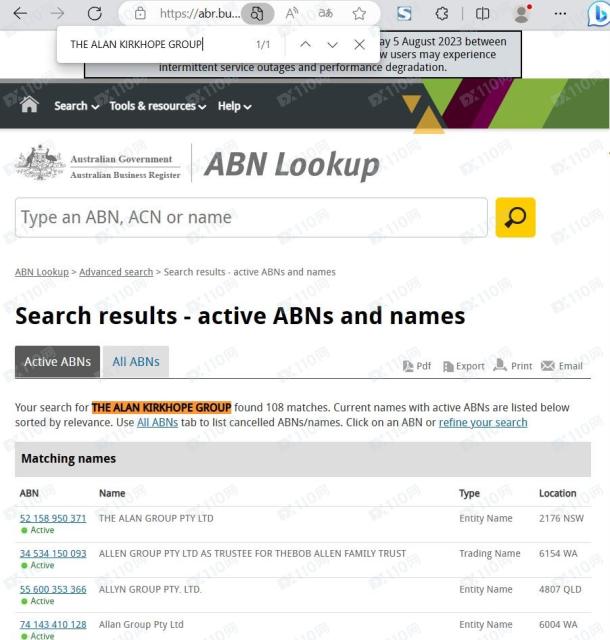Image resolution: width=610 pixels, height=640 pixels.
Task: Expand the Search menu
Action: (x=76, y=106)
